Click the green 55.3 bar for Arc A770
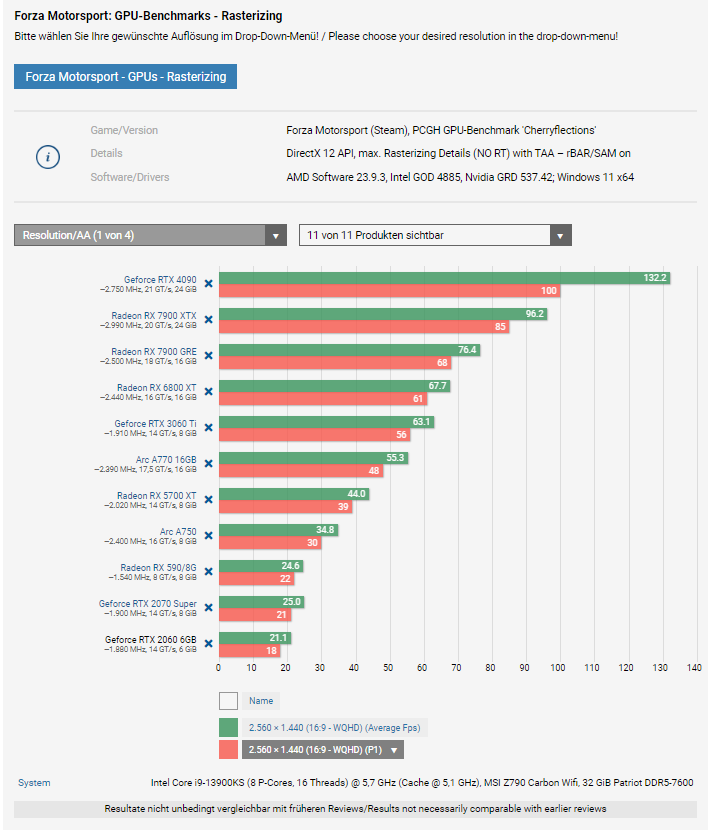719x833 pixels. pos(313,458)
